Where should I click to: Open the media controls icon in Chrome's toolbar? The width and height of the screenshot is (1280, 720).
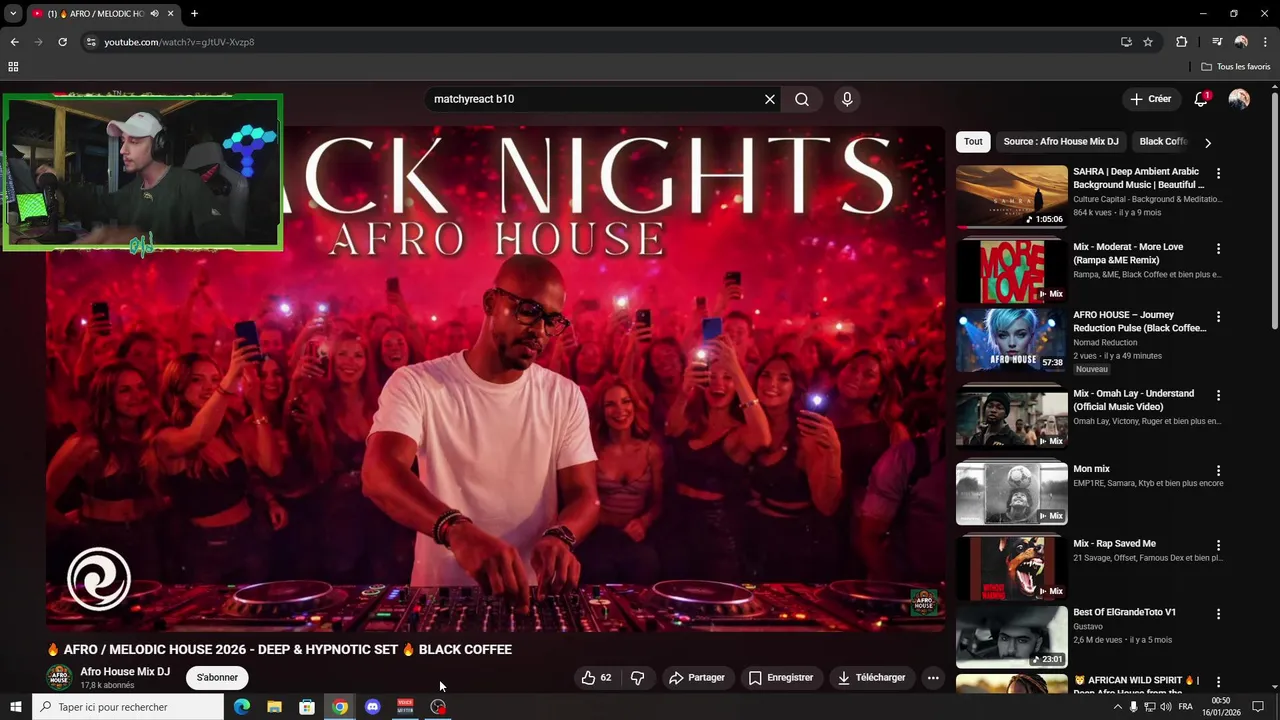[x=1217, y=42]
